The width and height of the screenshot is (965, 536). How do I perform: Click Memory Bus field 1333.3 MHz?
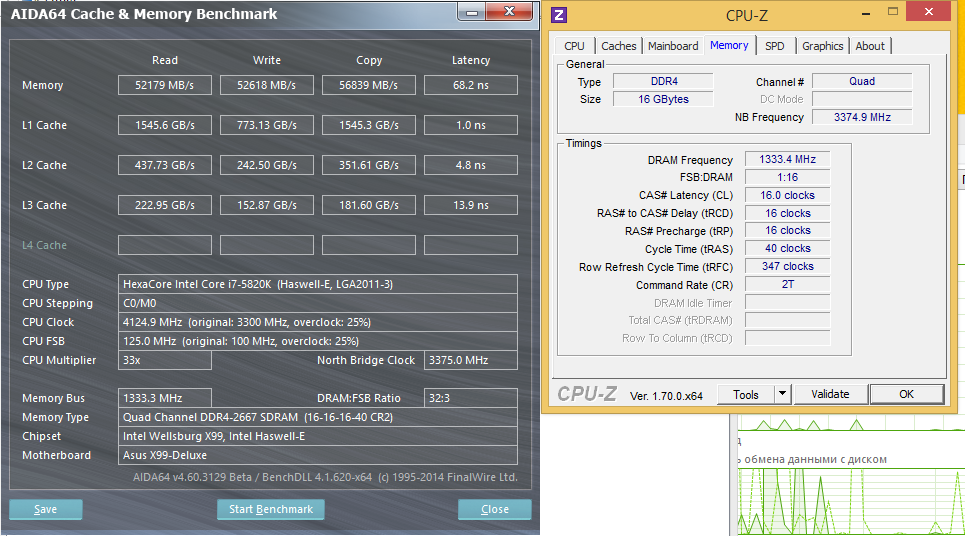[165, 398]
